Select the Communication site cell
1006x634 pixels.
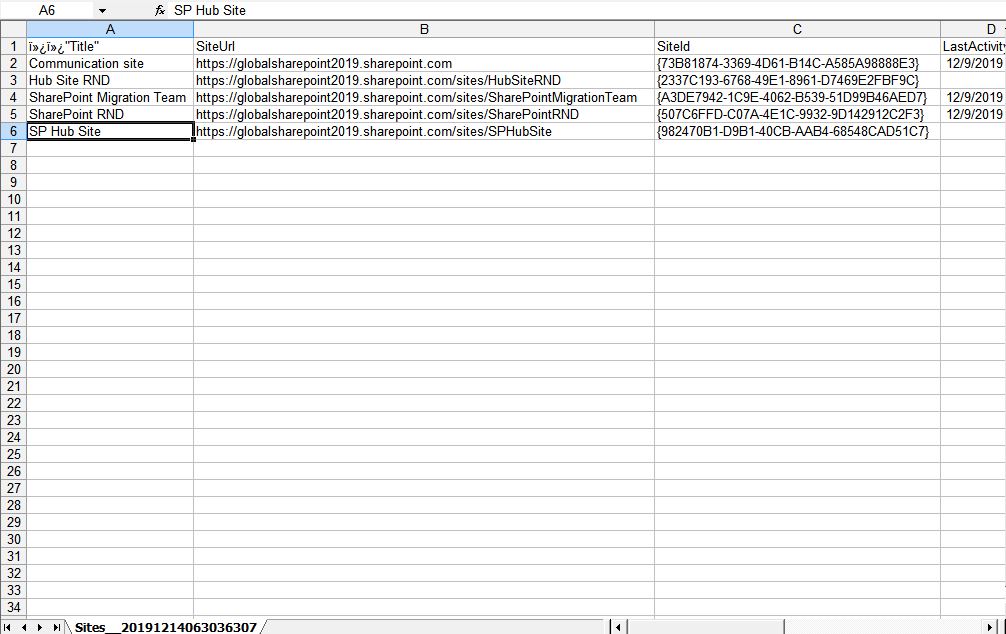coord(110,64)
